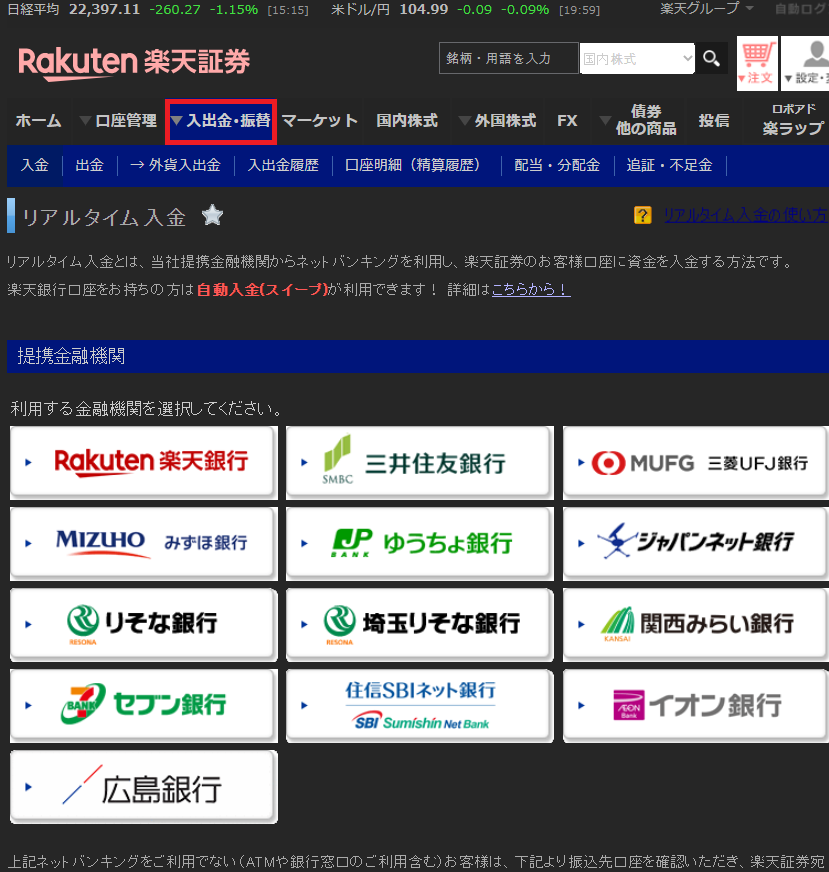This screenshot has width=829, height=872.
Task: Select Rakuten 楽天銀行 bank
Action: [143, 462]
